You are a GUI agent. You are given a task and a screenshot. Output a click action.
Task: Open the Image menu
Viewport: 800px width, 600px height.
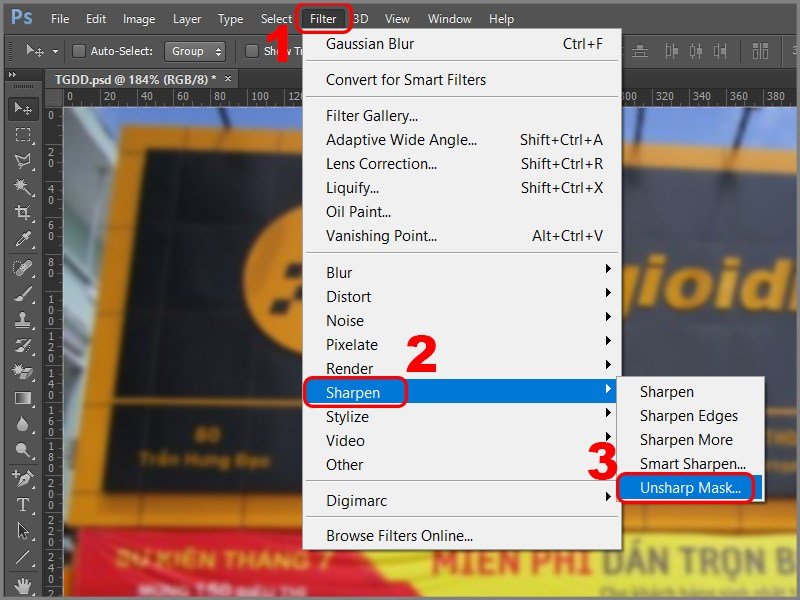[x=139, y=19]
